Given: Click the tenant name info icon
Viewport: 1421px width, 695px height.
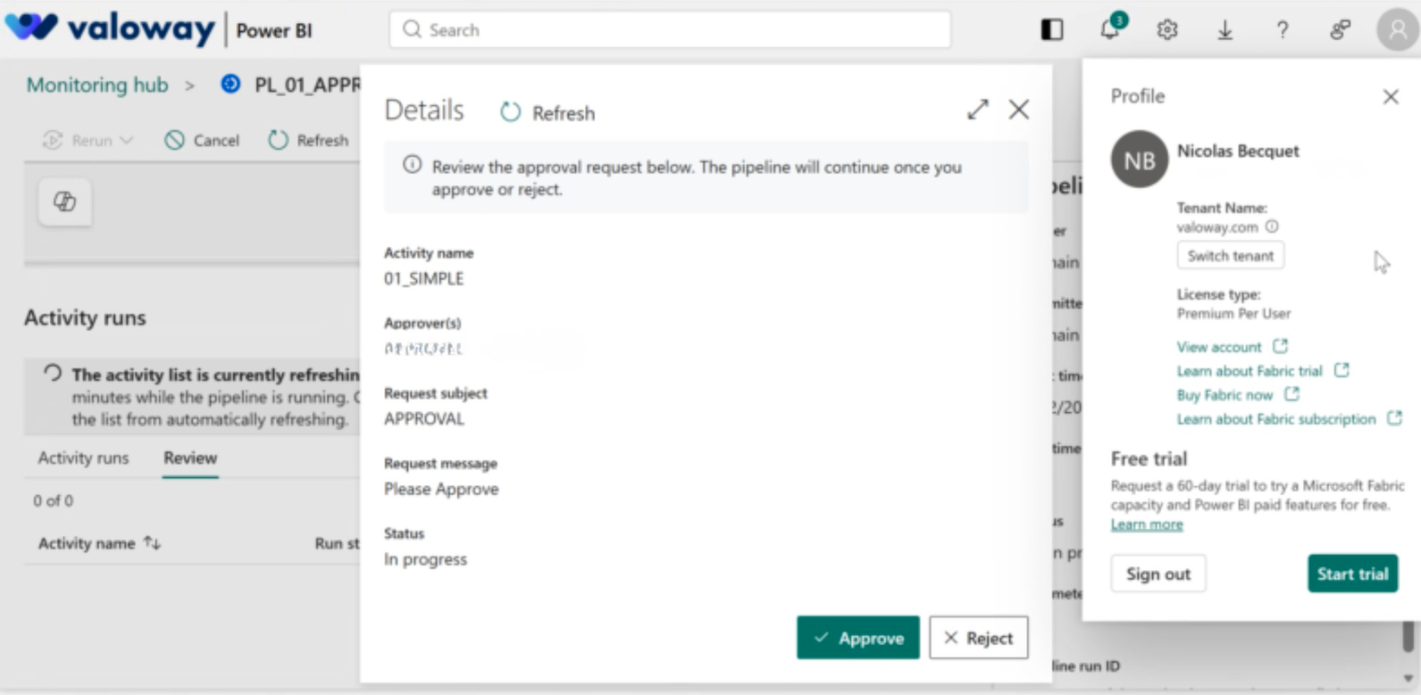Looking at the screenshot, I should [1272, 227].
